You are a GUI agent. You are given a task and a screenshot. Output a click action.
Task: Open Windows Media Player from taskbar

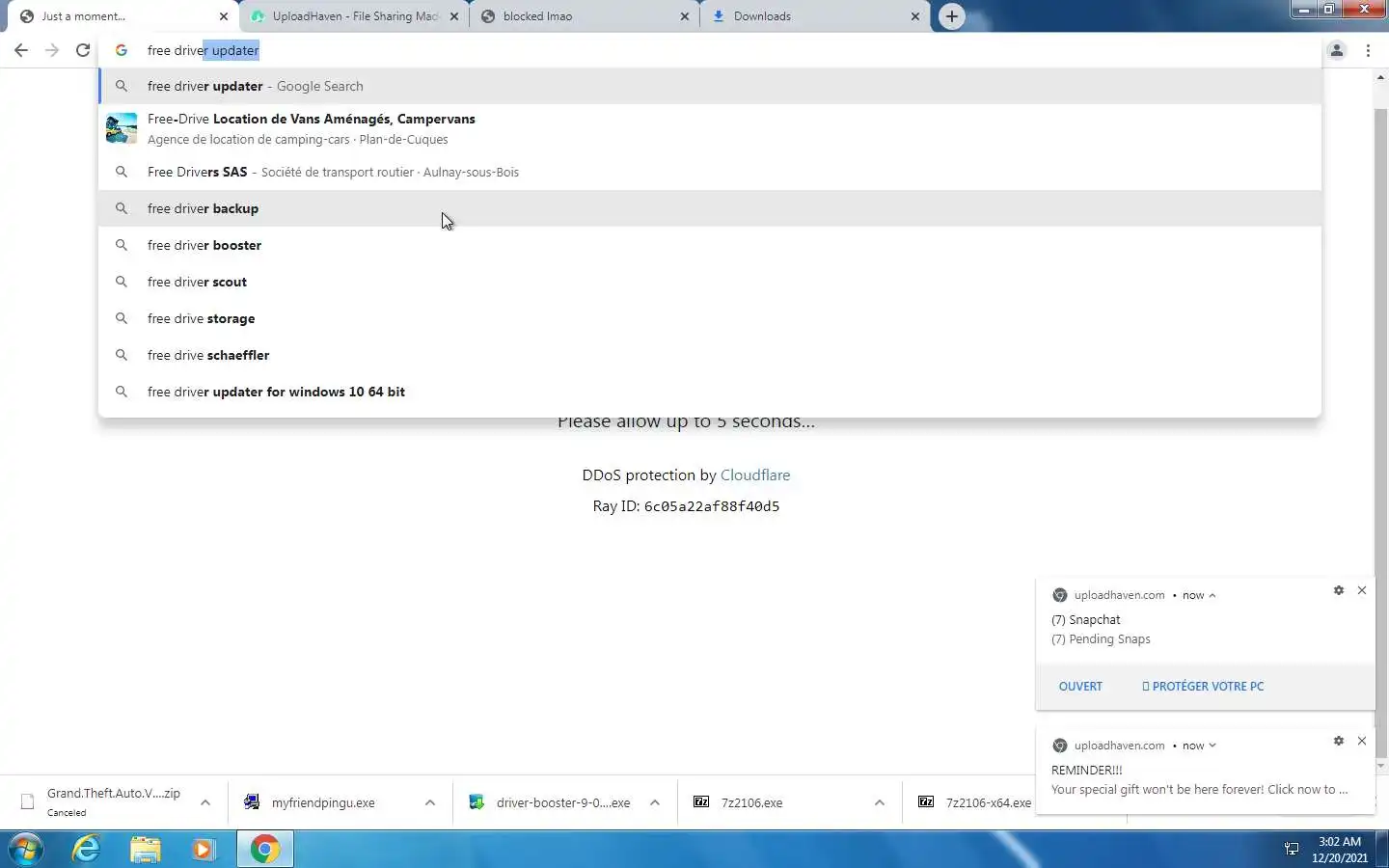204,849
